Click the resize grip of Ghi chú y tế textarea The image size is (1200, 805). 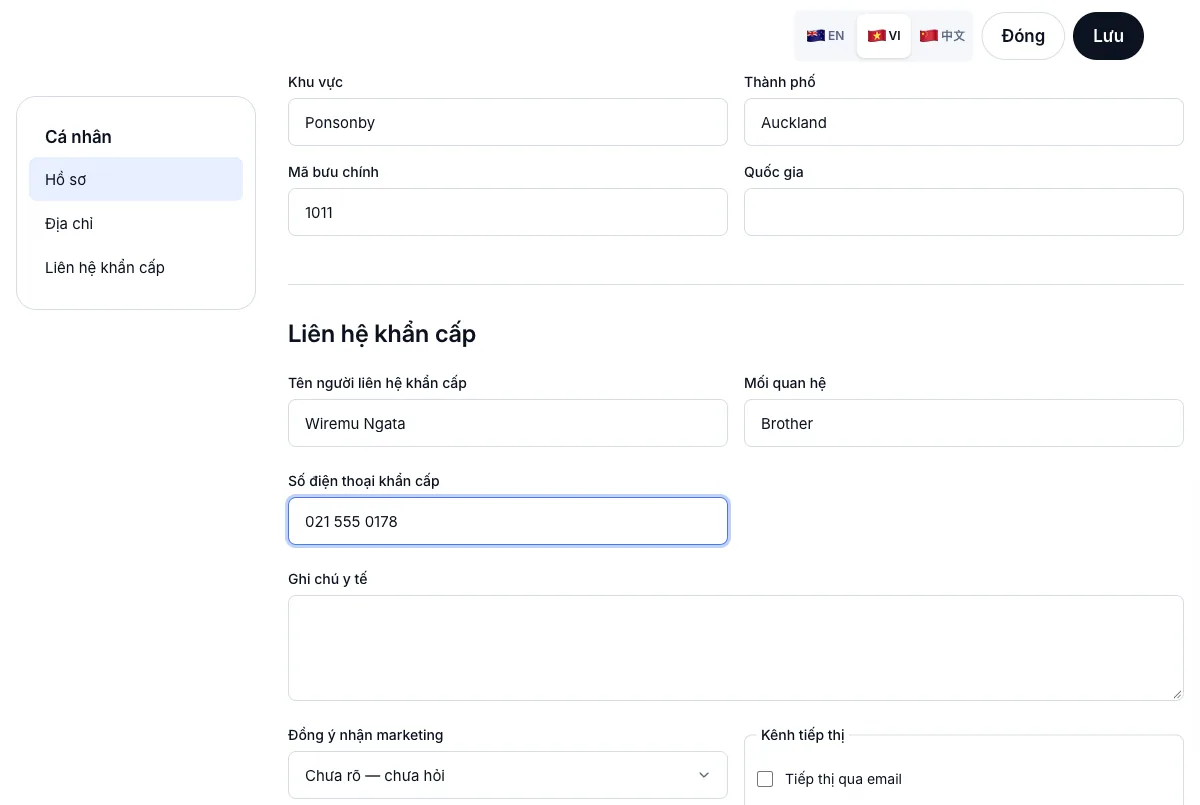coord(1176,693)
